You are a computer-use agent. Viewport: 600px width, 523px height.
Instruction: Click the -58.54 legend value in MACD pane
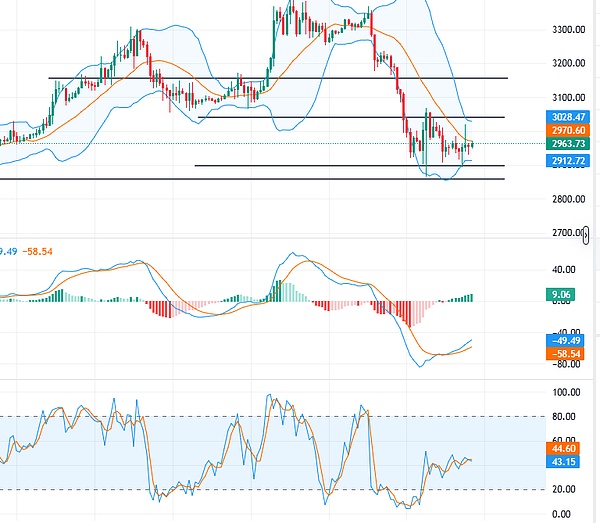pos(39,252)
